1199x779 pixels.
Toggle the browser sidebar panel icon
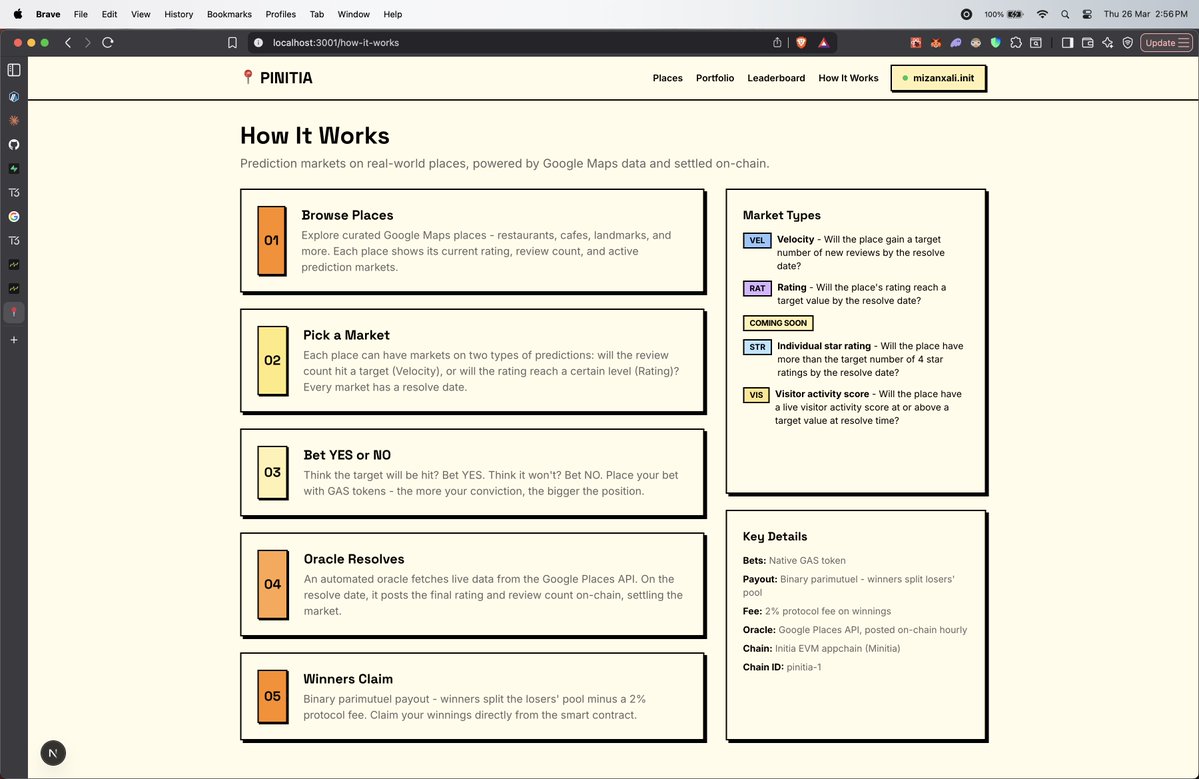pyautogui.click(x=1067, y=43)
